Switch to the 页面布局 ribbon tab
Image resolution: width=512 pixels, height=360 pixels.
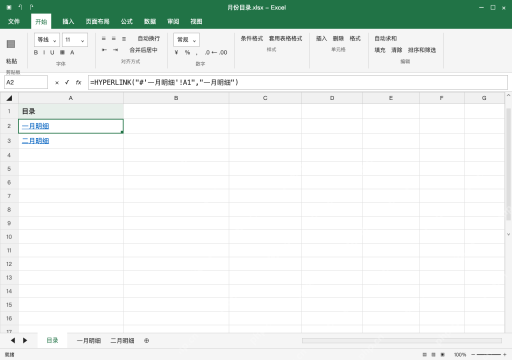coord(97,21)
